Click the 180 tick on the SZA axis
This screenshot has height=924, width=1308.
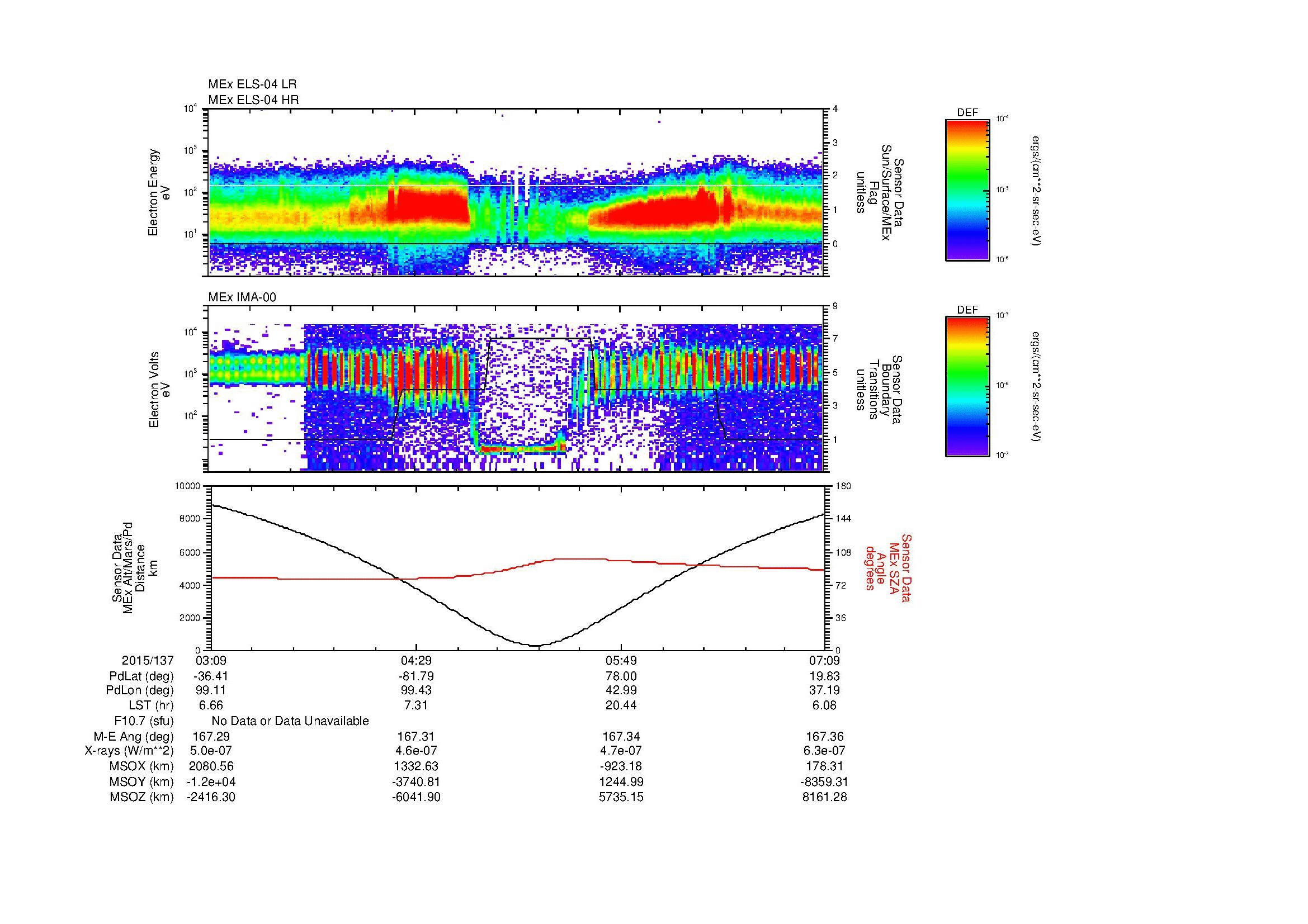coord(843,486)
